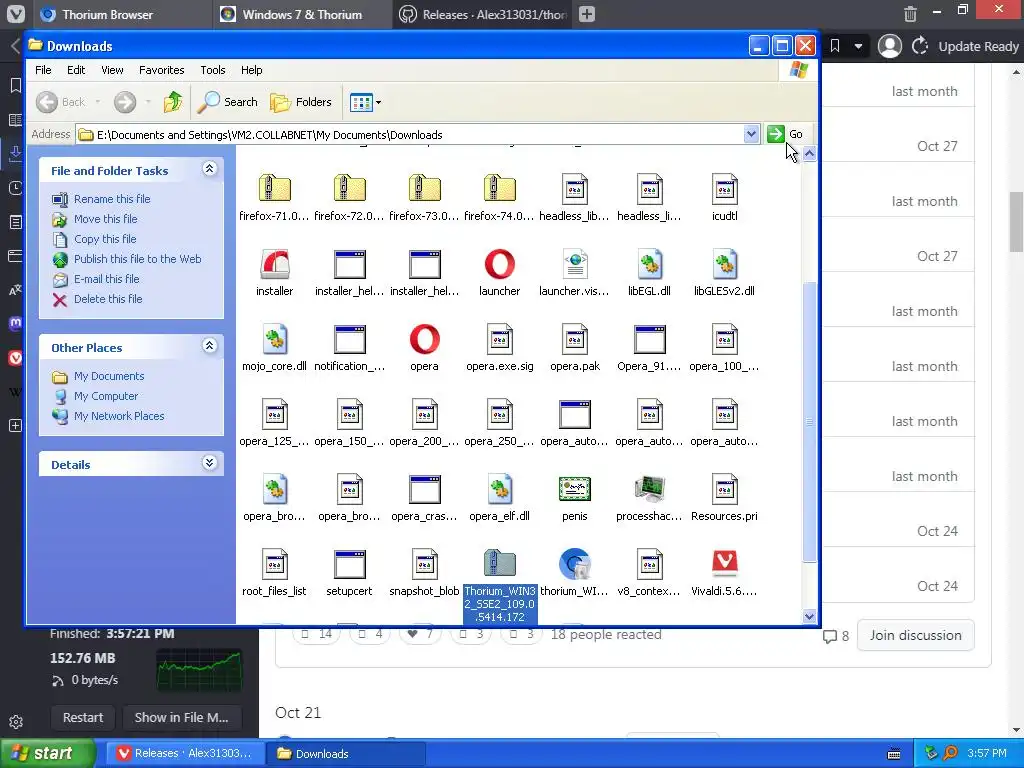This screenshot has height=768, width=1024.
Task: Open the Search pane in Explorer
Action: tap(228, 102)
